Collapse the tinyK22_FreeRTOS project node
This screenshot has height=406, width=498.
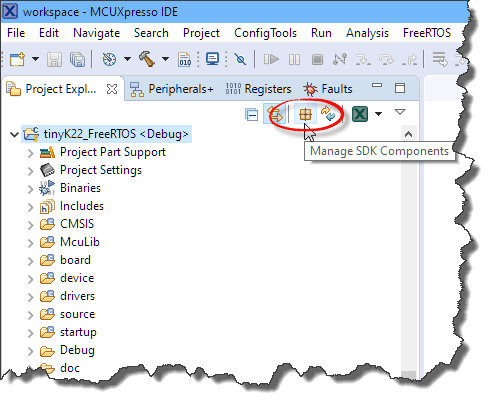pos(14,135)
